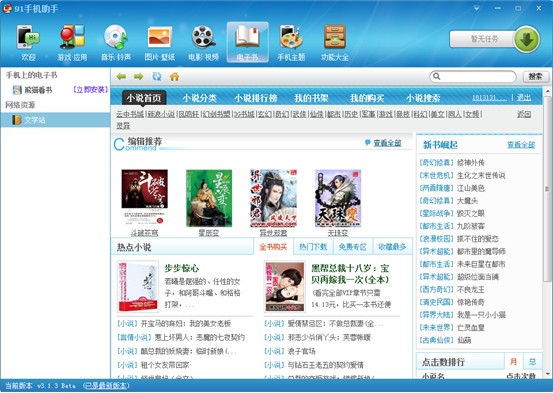Open the 历史 genre link

(351, 114)
